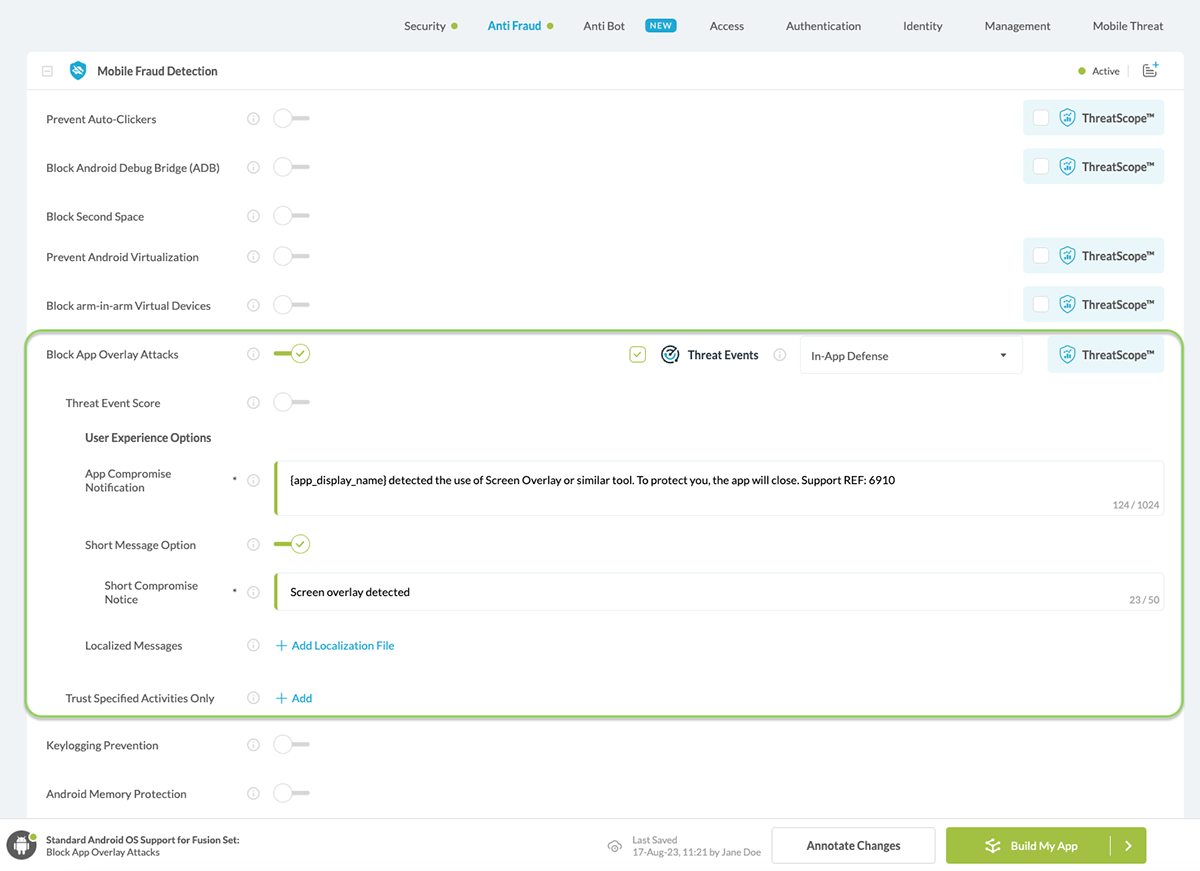Click the Annotate Changes button
Image resolution: width=1200 pixels, height=871 pixels.
pos(853,846)
